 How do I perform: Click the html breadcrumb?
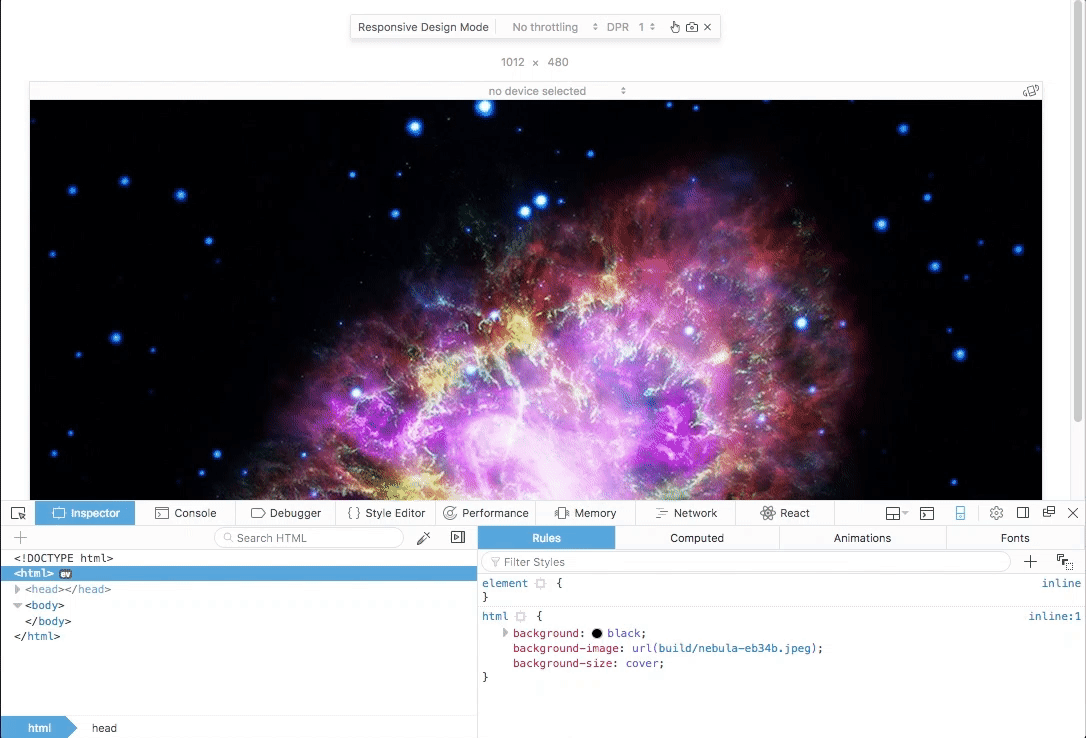pyautogui.click(x=39, y=728)
